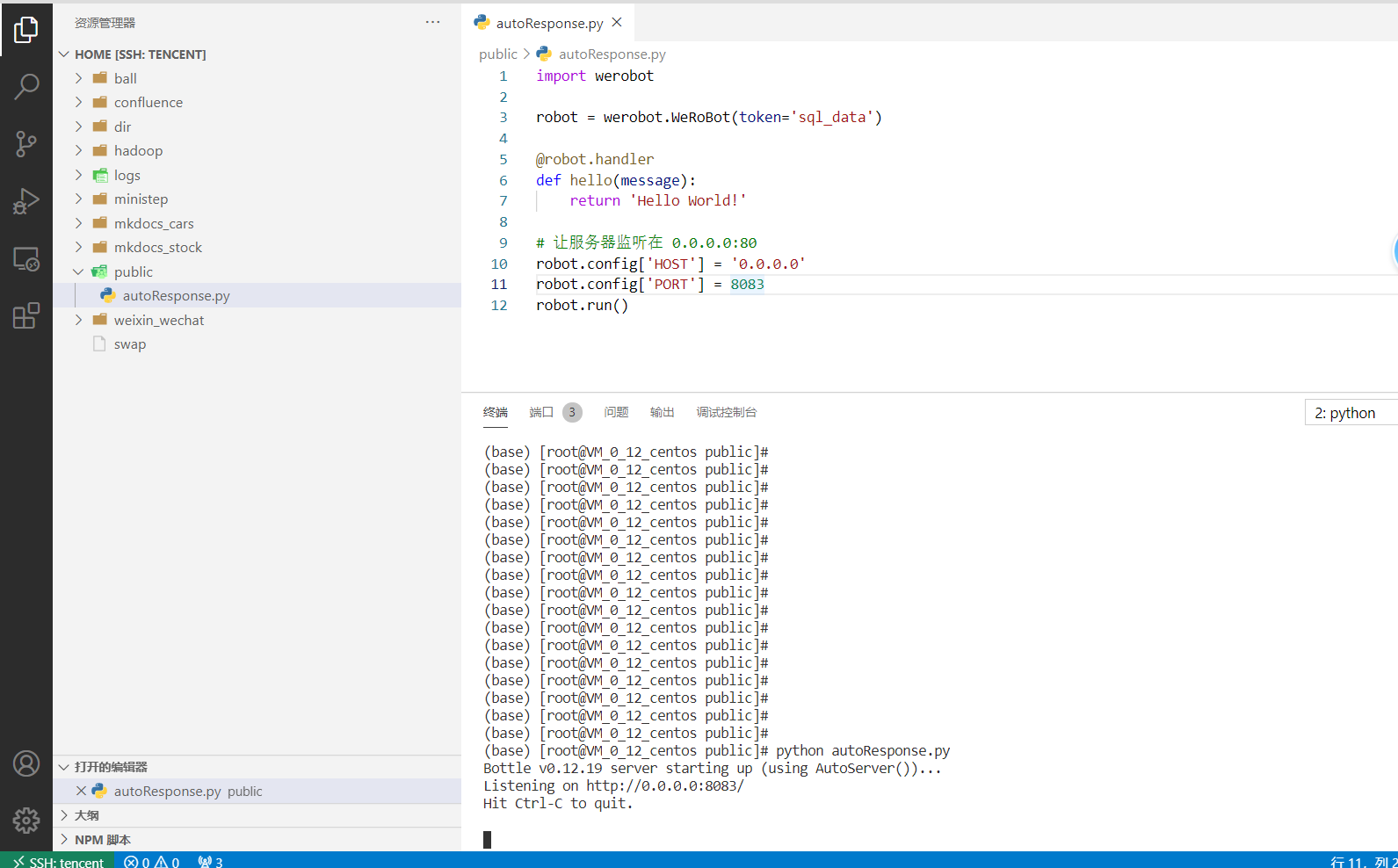
Task: Collapse the public folder
Action: click(78, 271)
